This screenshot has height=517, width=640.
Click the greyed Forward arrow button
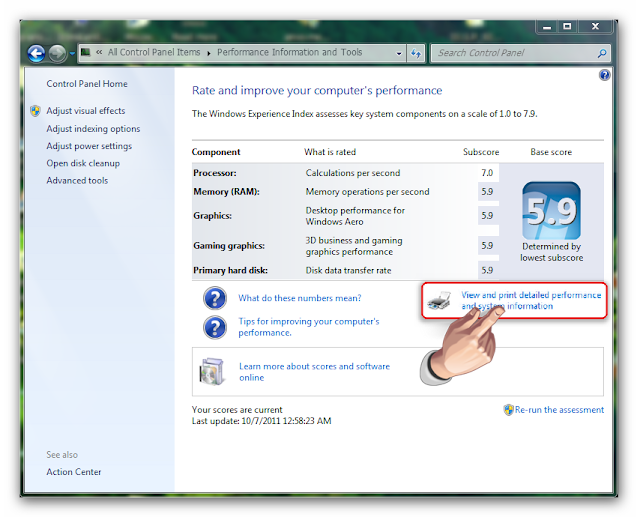(x=57, y=53)
